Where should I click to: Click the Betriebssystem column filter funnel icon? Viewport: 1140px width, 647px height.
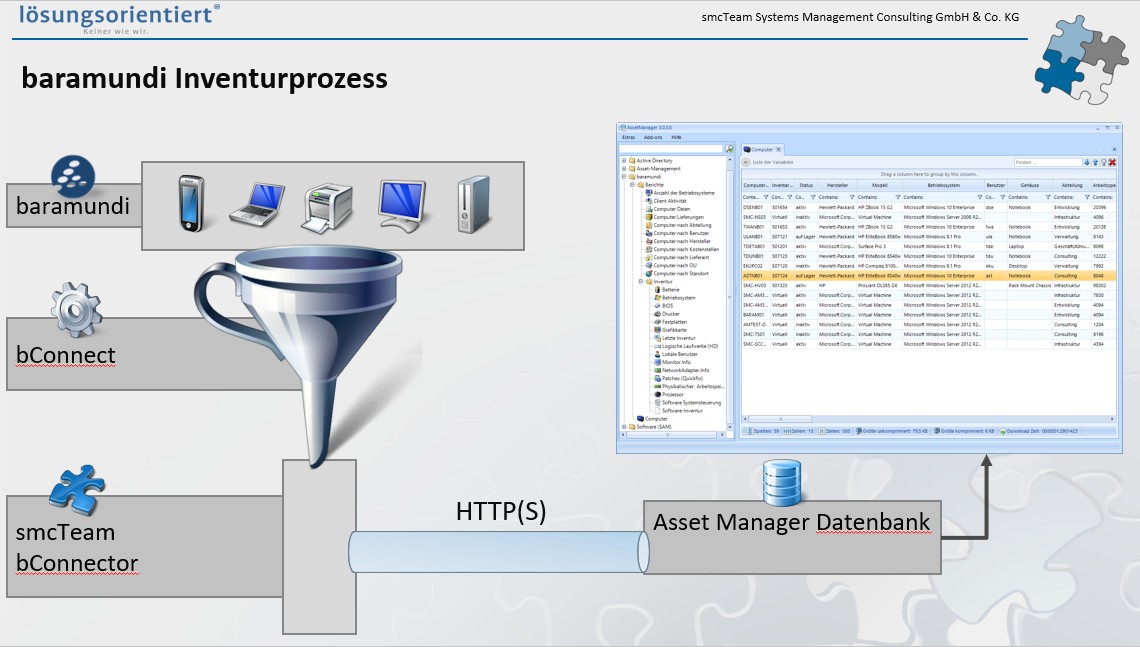(979, 197)
